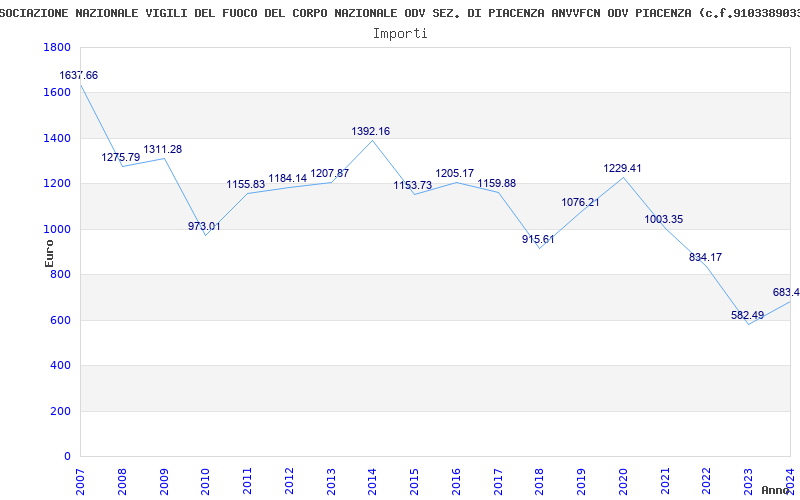The height and width of the screenshot is (500, 800).
Task: Click the 582.49 data label
Action: point(747,315)
